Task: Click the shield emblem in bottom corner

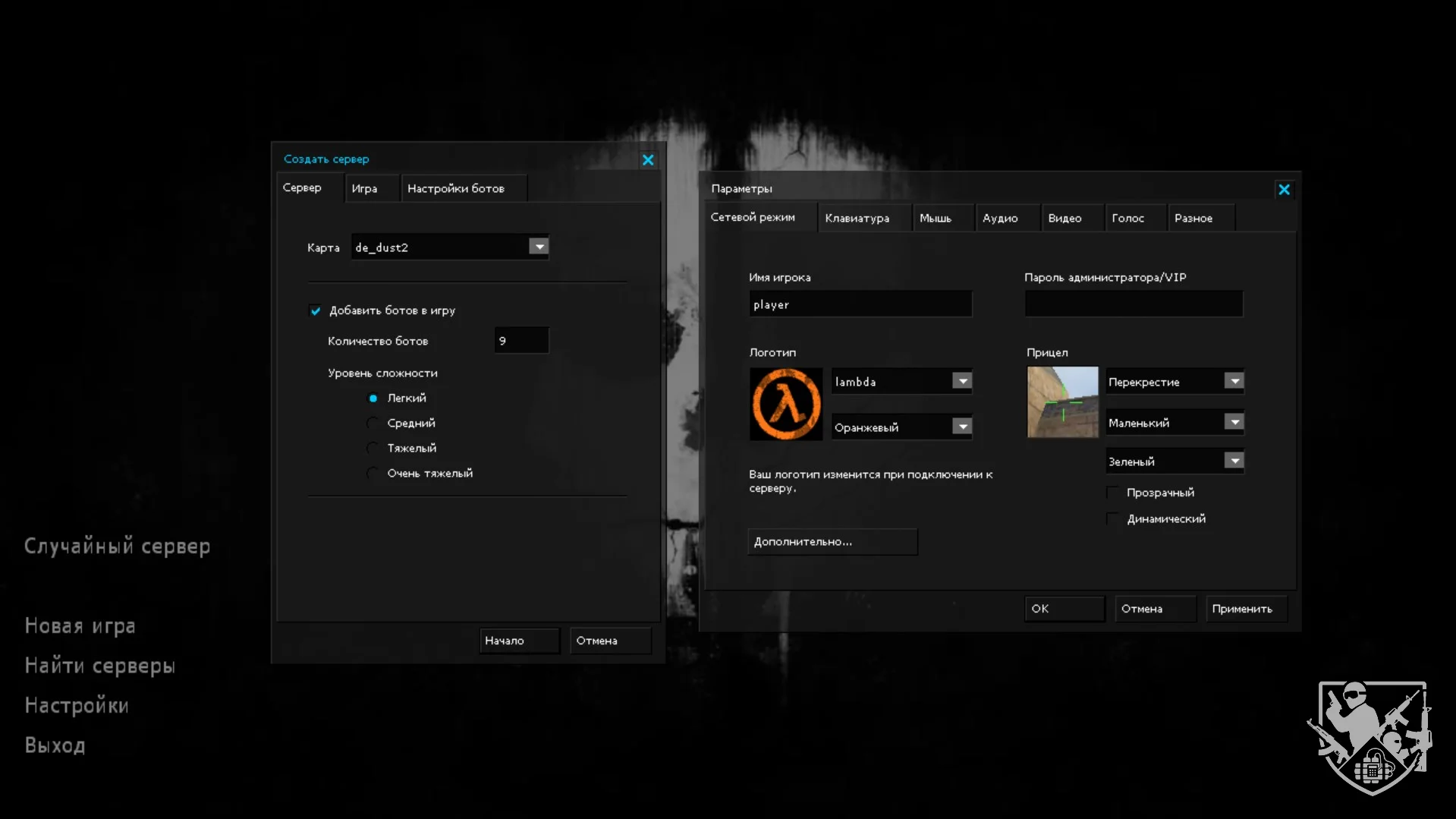Action: coord(1370,737)
